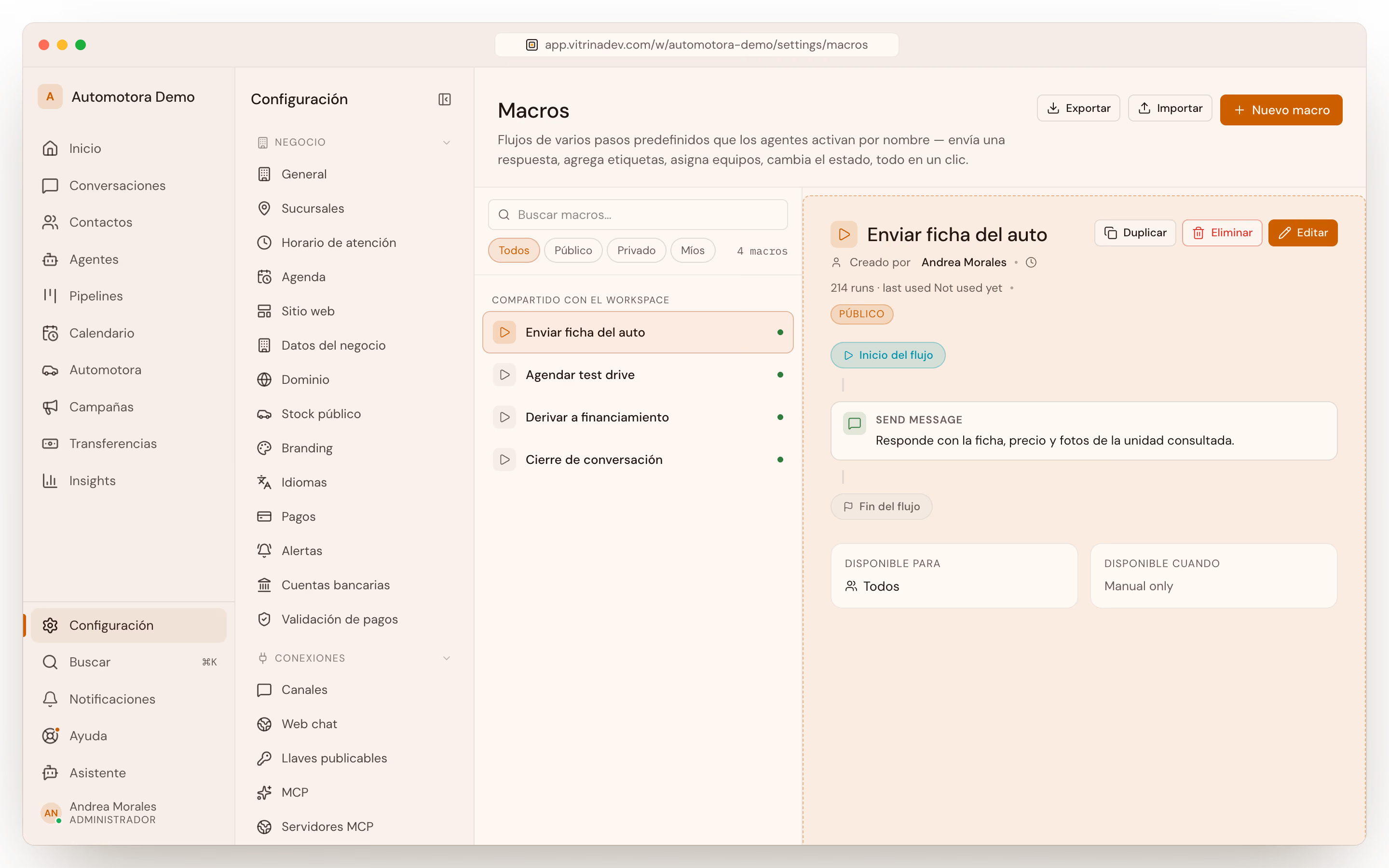Collapse the NEGOCIO section chevron
Viewport: 1389px width, 868px height.
tap(447, 142)
